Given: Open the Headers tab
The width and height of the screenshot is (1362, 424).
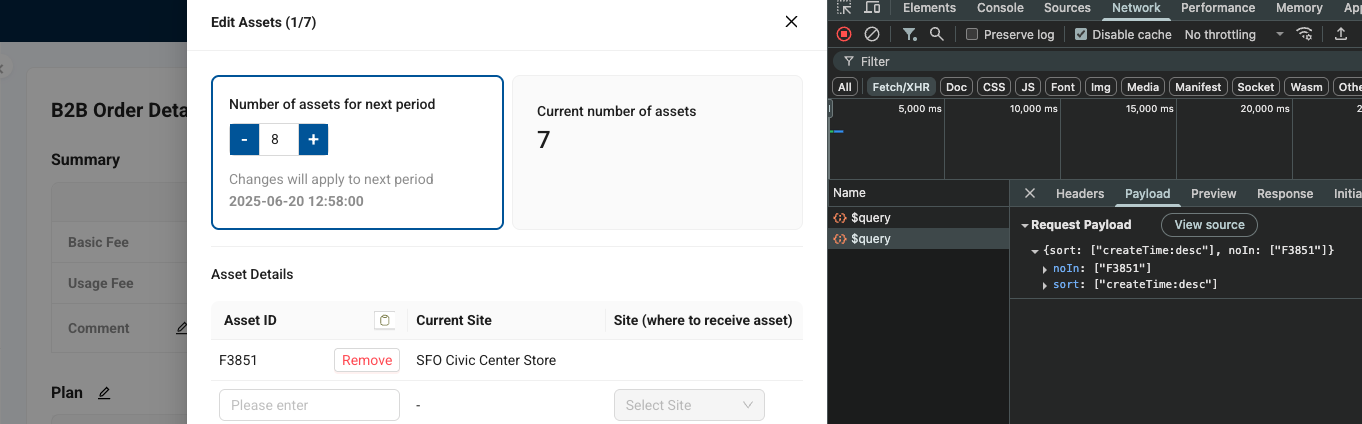Looking at the screenshot, I should pyautogui.click(x=1080, y=193).
